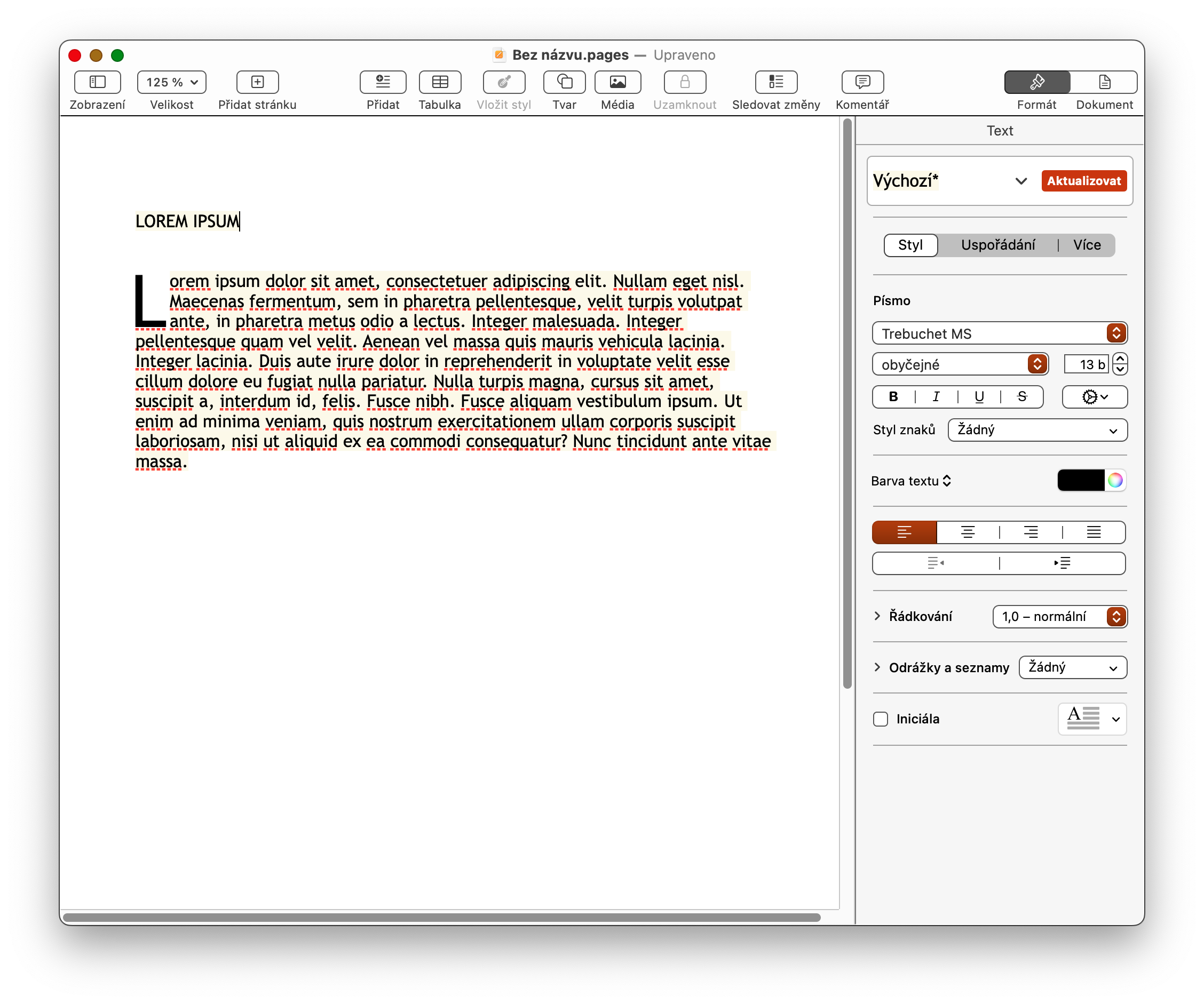
Task: Switch to the Více tab
Action: [1087, 245]
